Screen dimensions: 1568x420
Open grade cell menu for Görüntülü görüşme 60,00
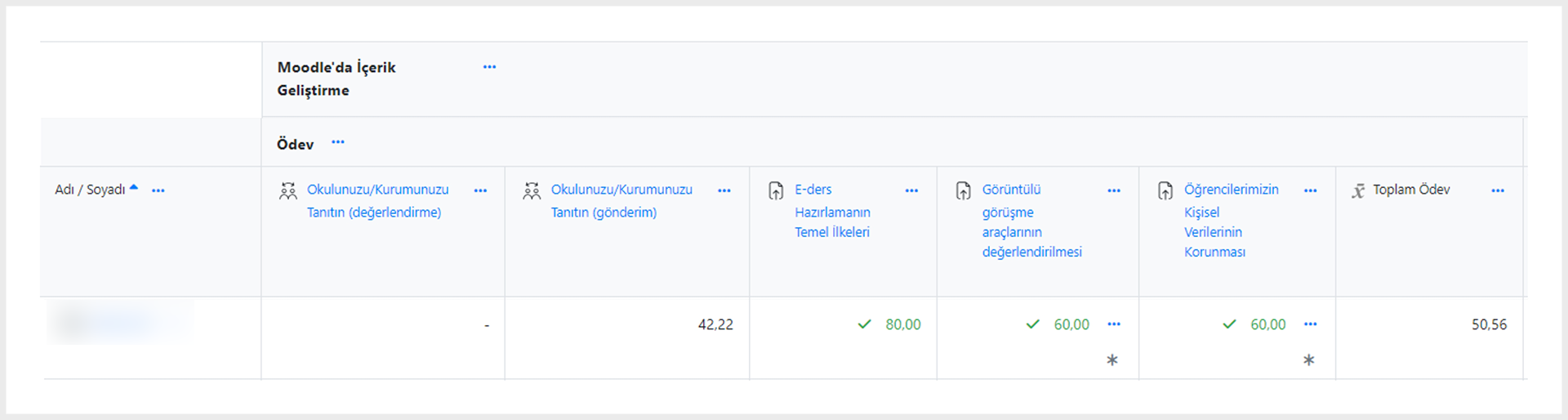pos(1114,324)
